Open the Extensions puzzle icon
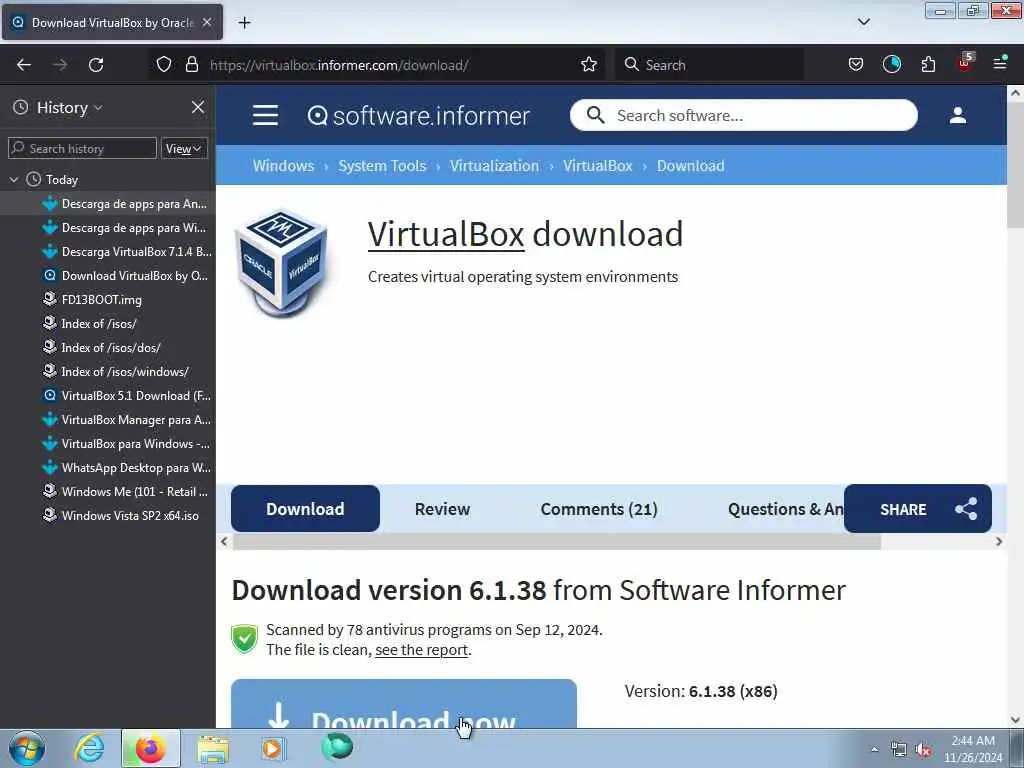 [928, 65]
